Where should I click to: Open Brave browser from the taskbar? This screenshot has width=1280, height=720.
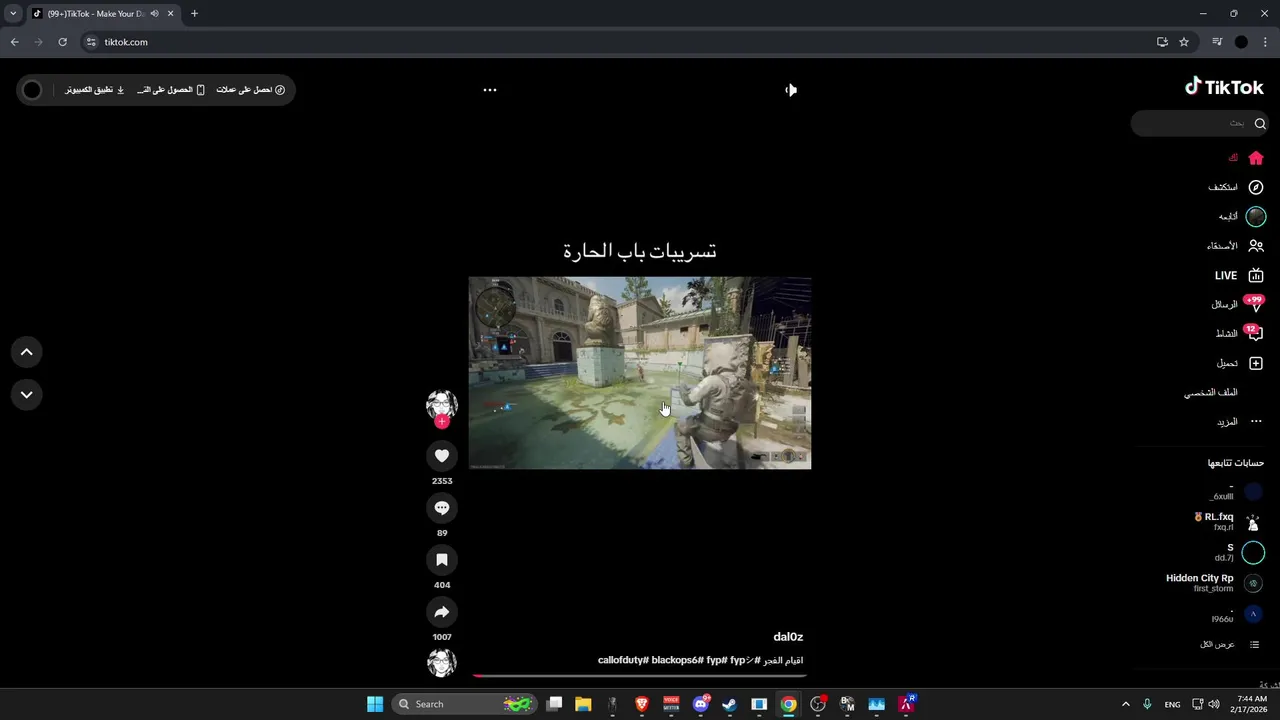tap(642, 704)
